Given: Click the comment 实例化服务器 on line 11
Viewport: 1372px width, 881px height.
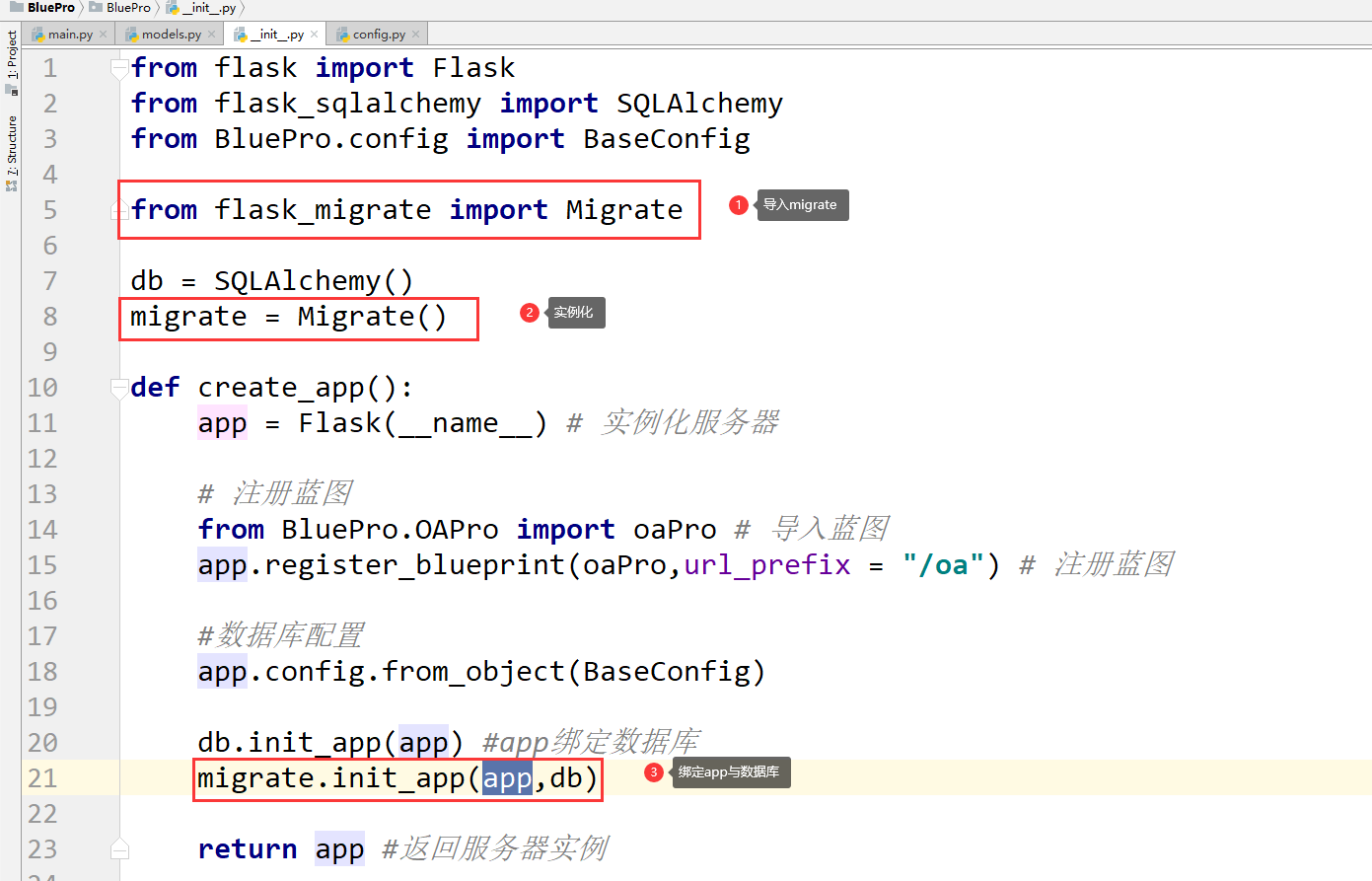Looking at the screenshot, I should point(689,423).
